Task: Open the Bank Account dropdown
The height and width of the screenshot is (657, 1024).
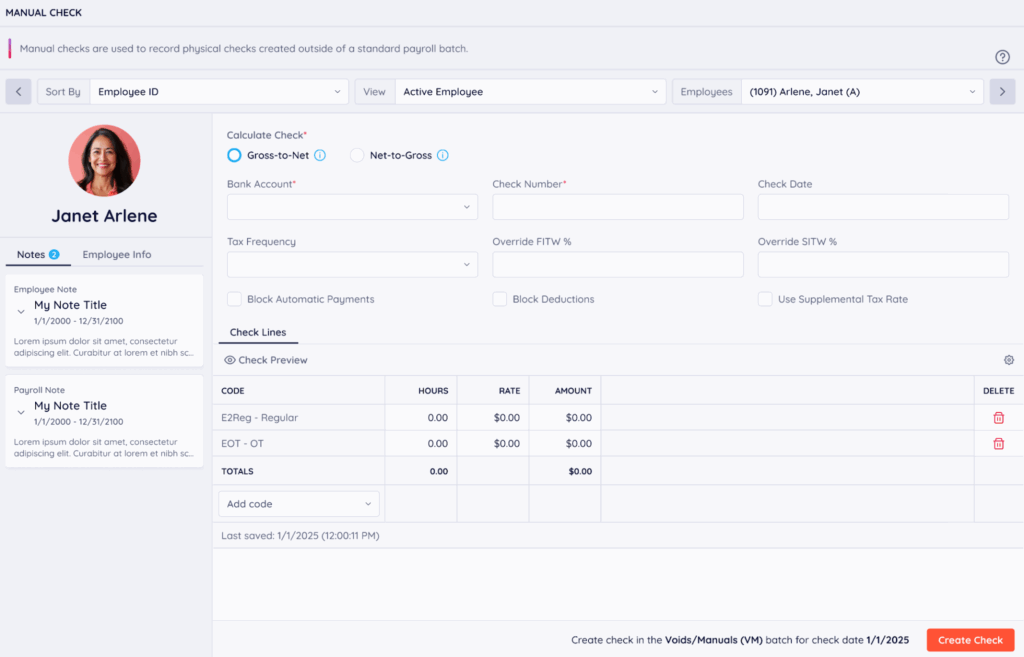Action: click(352, 207)
